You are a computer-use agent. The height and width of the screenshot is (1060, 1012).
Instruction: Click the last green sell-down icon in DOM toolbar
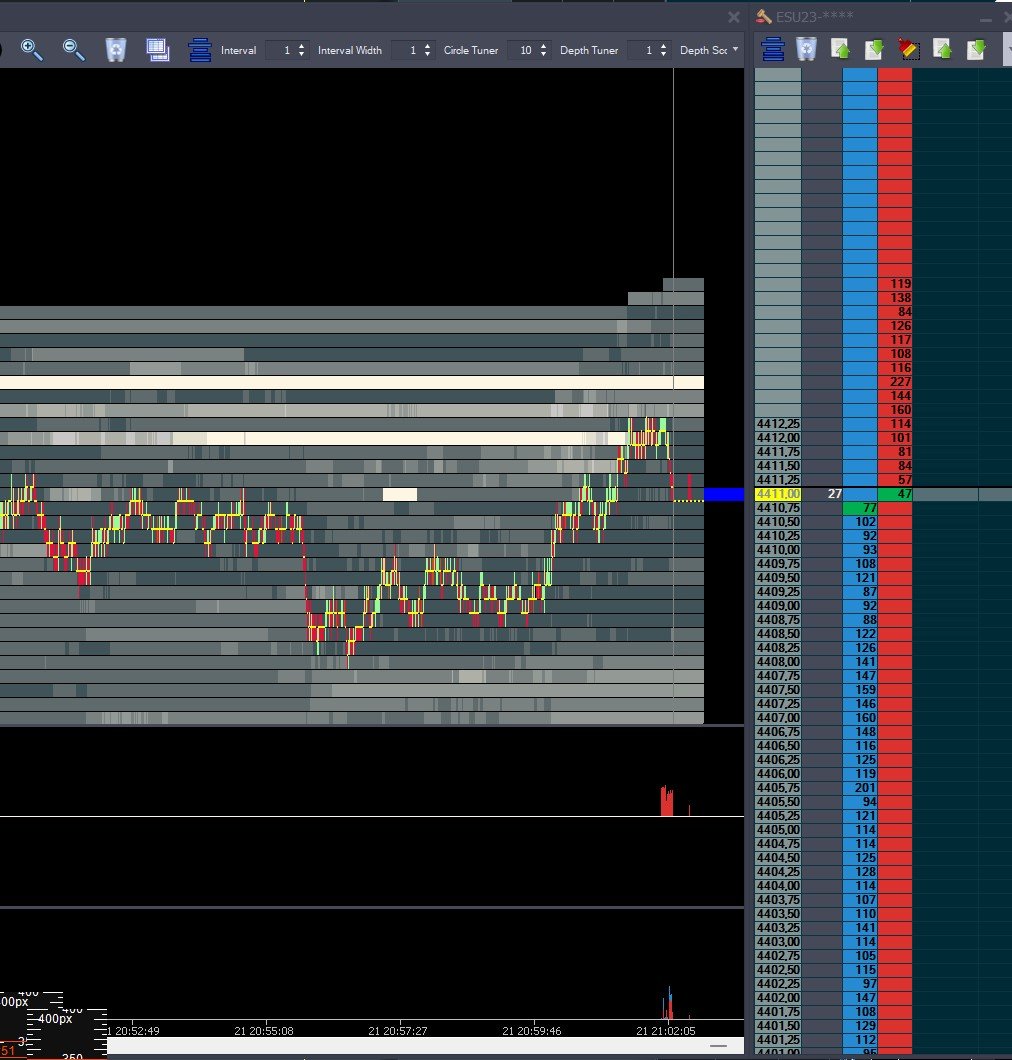pos(975,48)
